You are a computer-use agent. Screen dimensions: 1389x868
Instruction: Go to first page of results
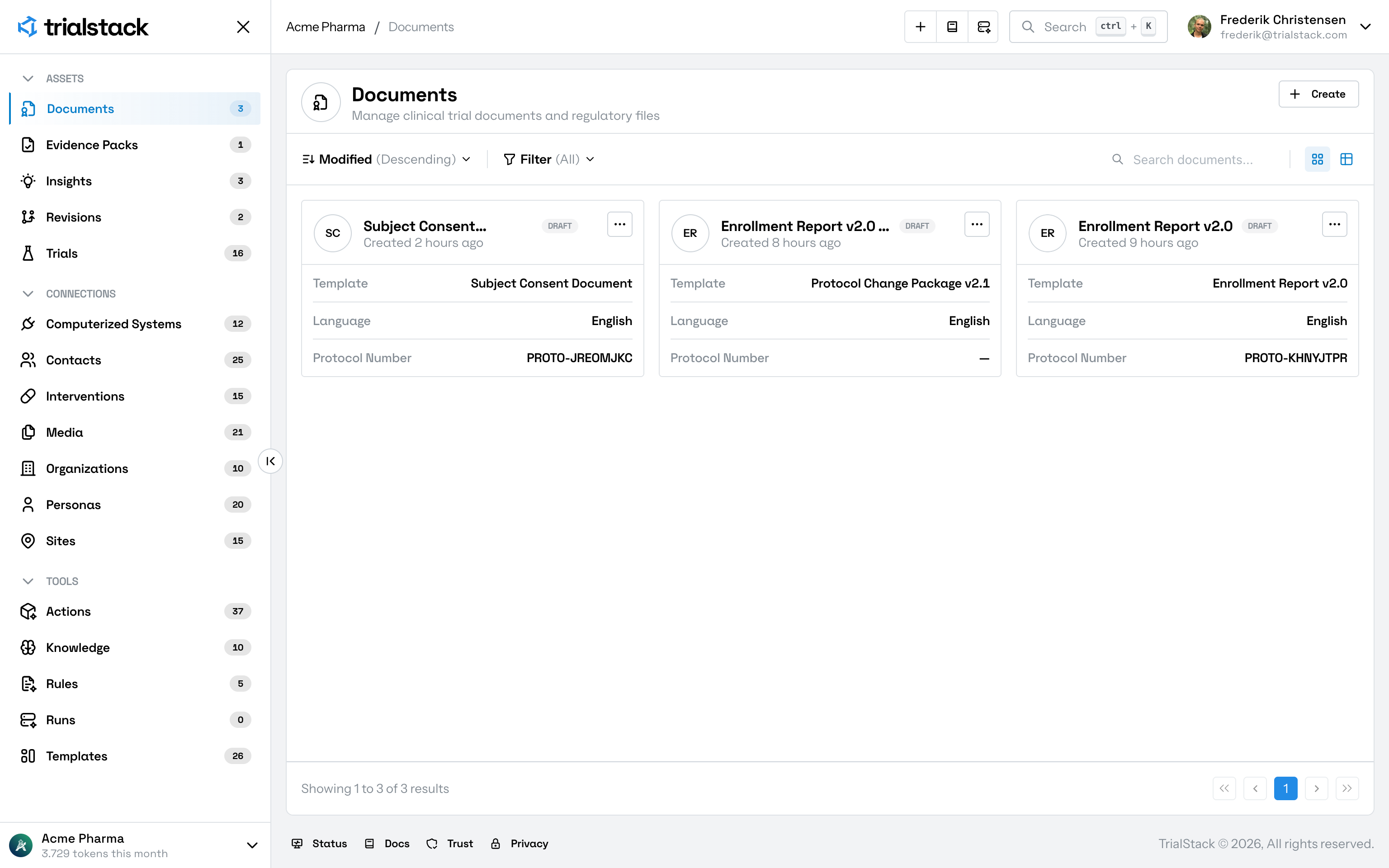1224,788
